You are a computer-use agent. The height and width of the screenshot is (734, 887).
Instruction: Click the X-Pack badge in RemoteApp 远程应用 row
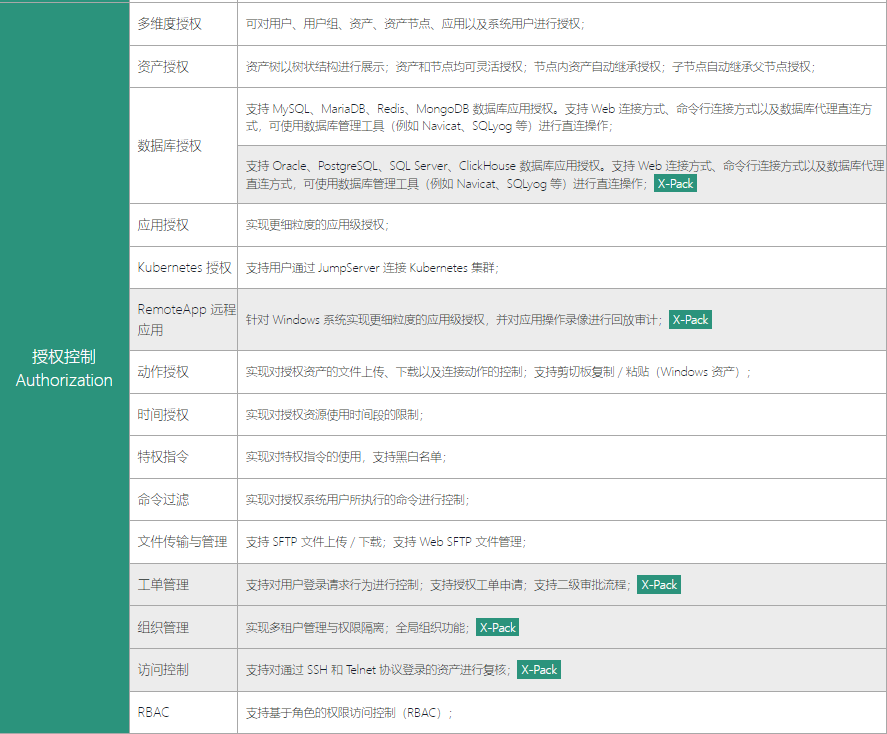click(x=690, y=320)
